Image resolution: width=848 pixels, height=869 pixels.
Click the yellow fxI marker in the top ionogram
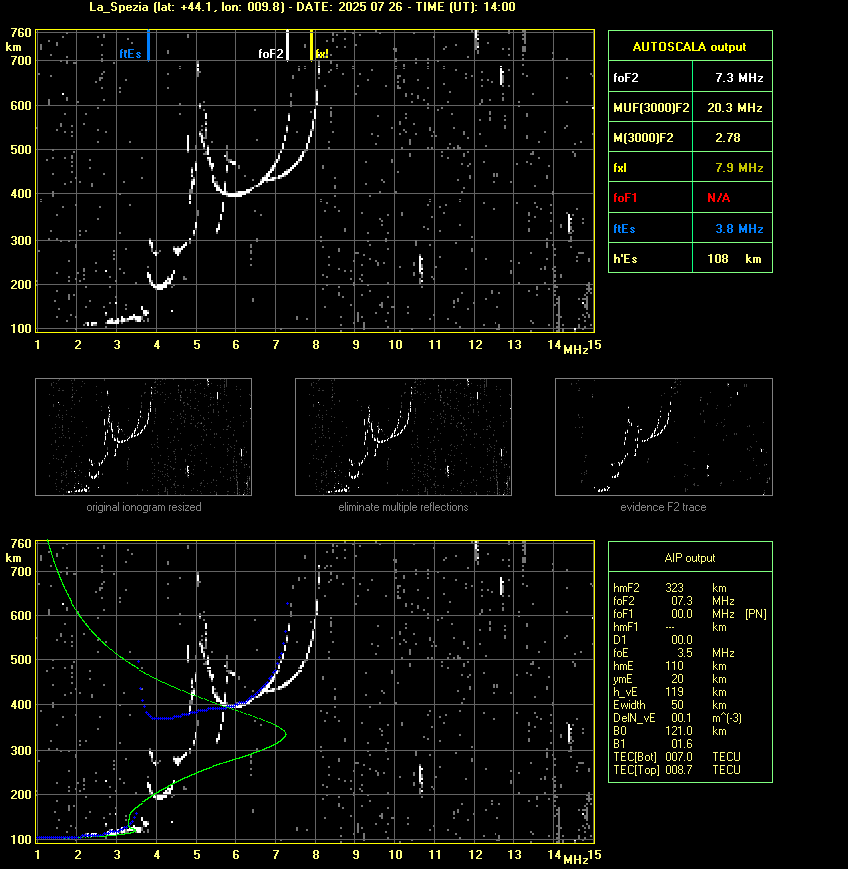[x=311, y=45]
